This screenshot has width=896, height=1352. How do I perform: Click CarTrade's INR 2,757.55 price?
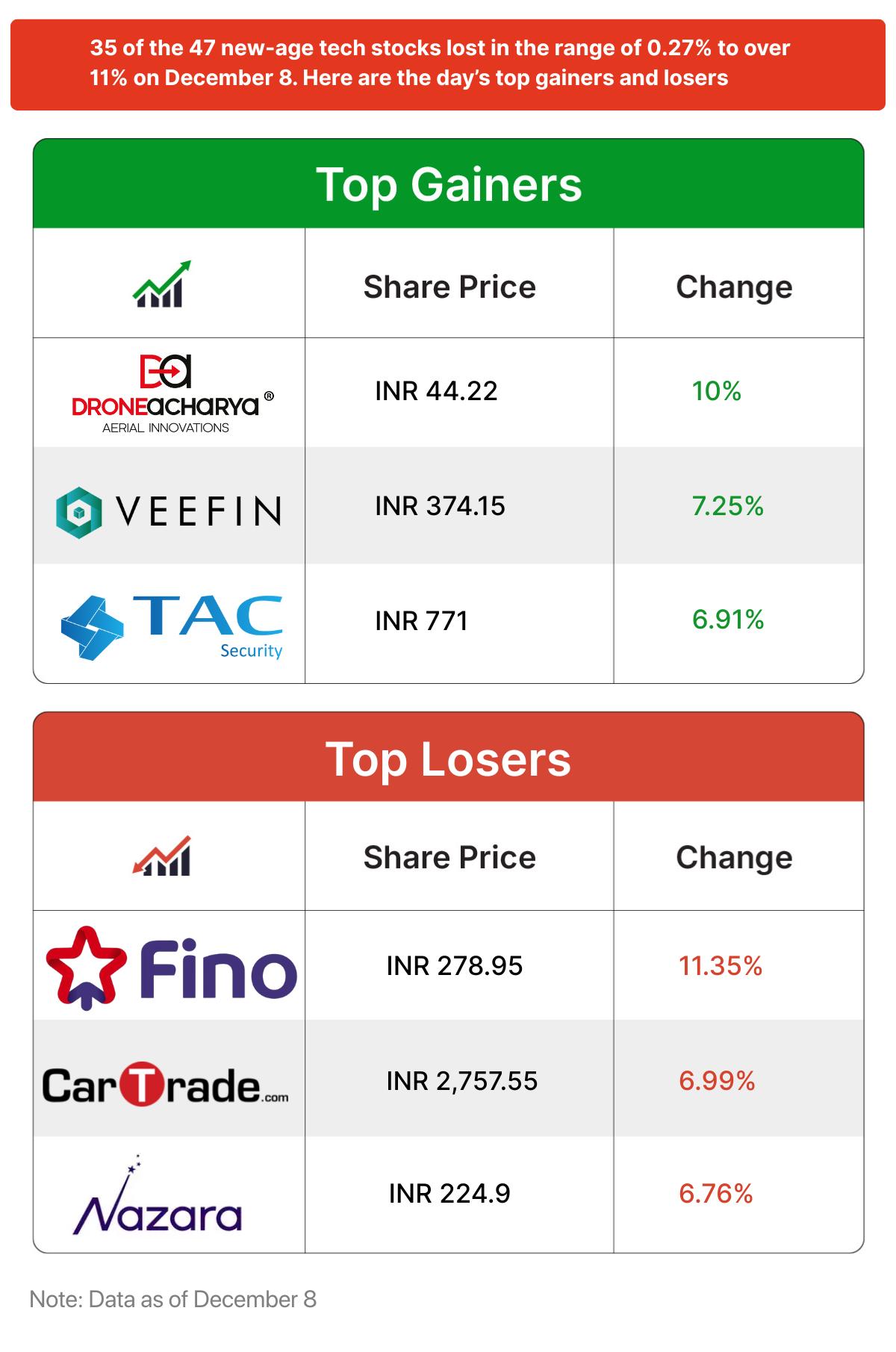click(461, 1081)
